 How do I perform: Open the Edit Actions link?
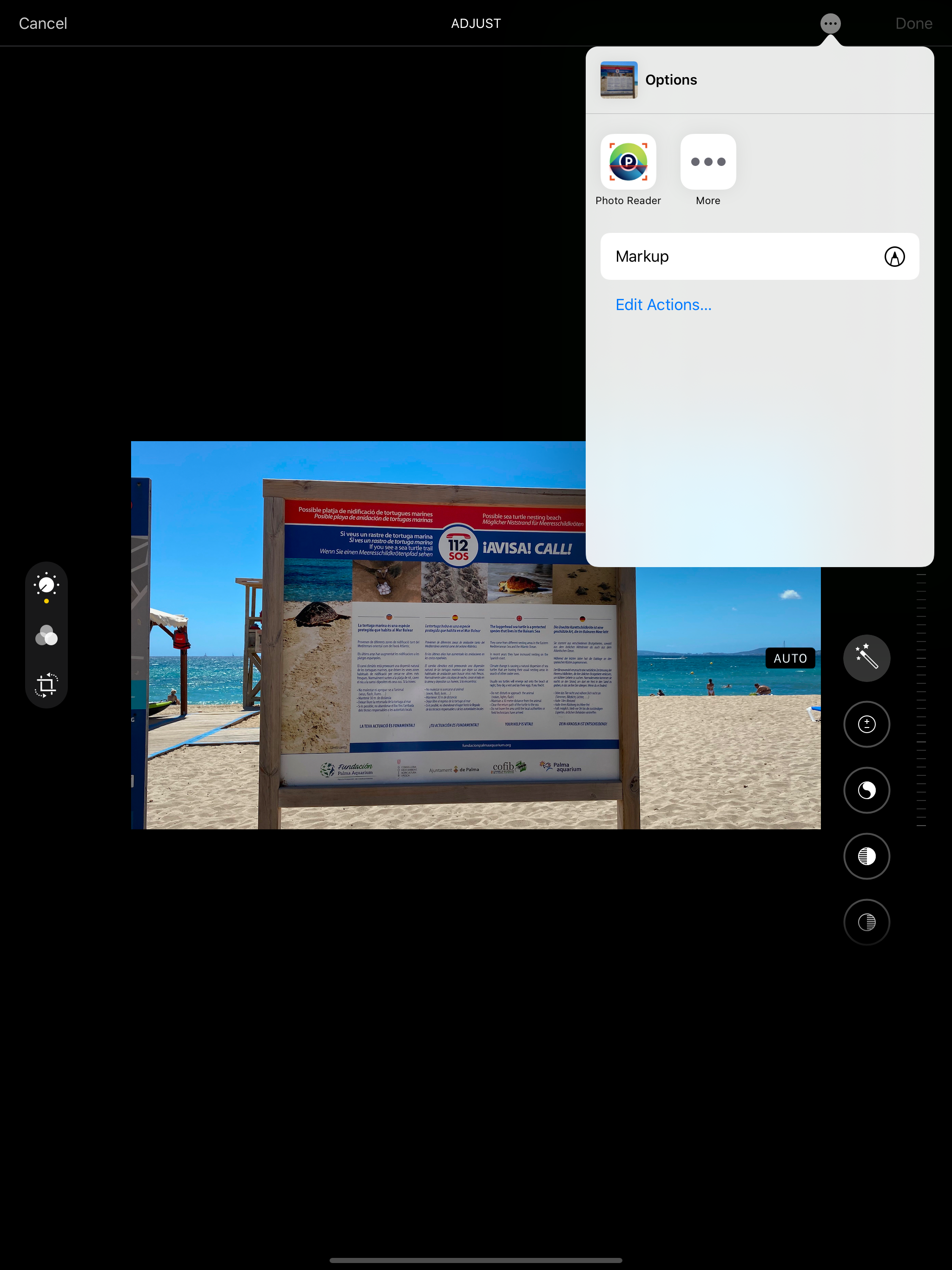(x=663, y=305)
